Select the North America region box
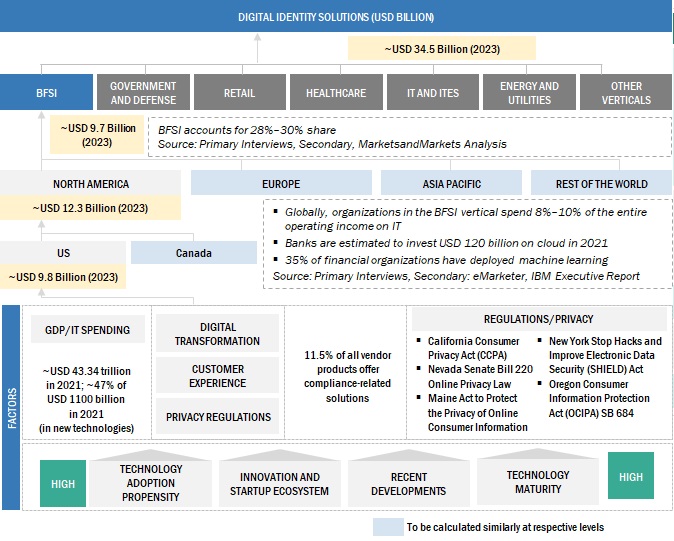The image size is (674, 541). pyautogui.click(x=91, y=184)
